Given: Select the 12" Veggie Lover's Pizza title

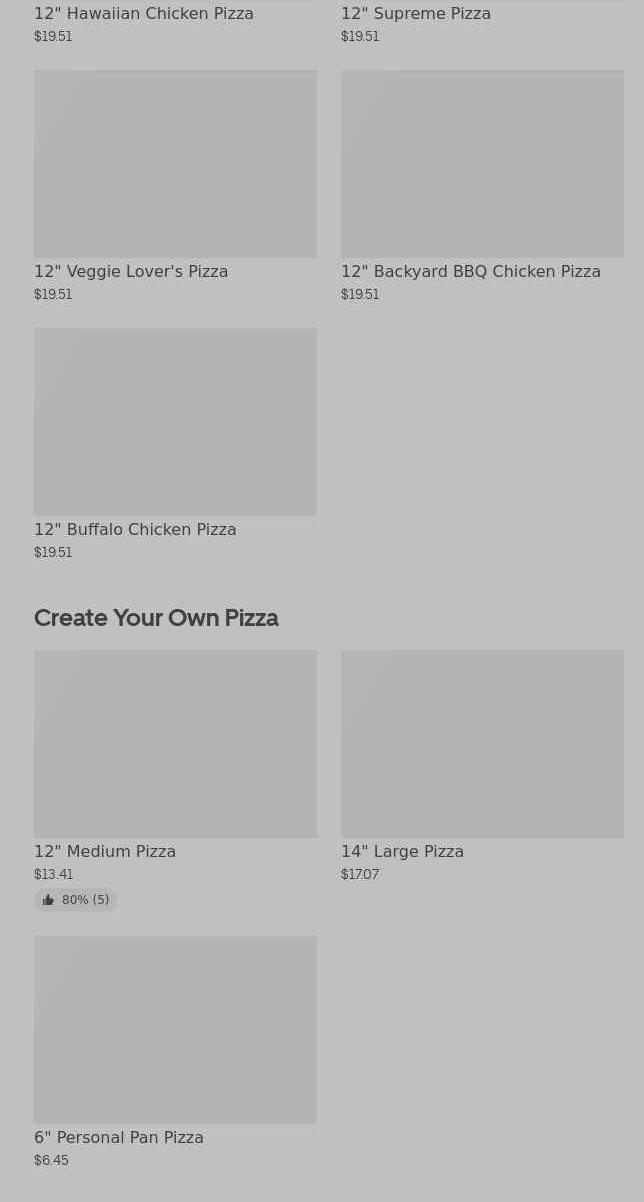Looking at the screenshot, I should (x=131, y=272).
